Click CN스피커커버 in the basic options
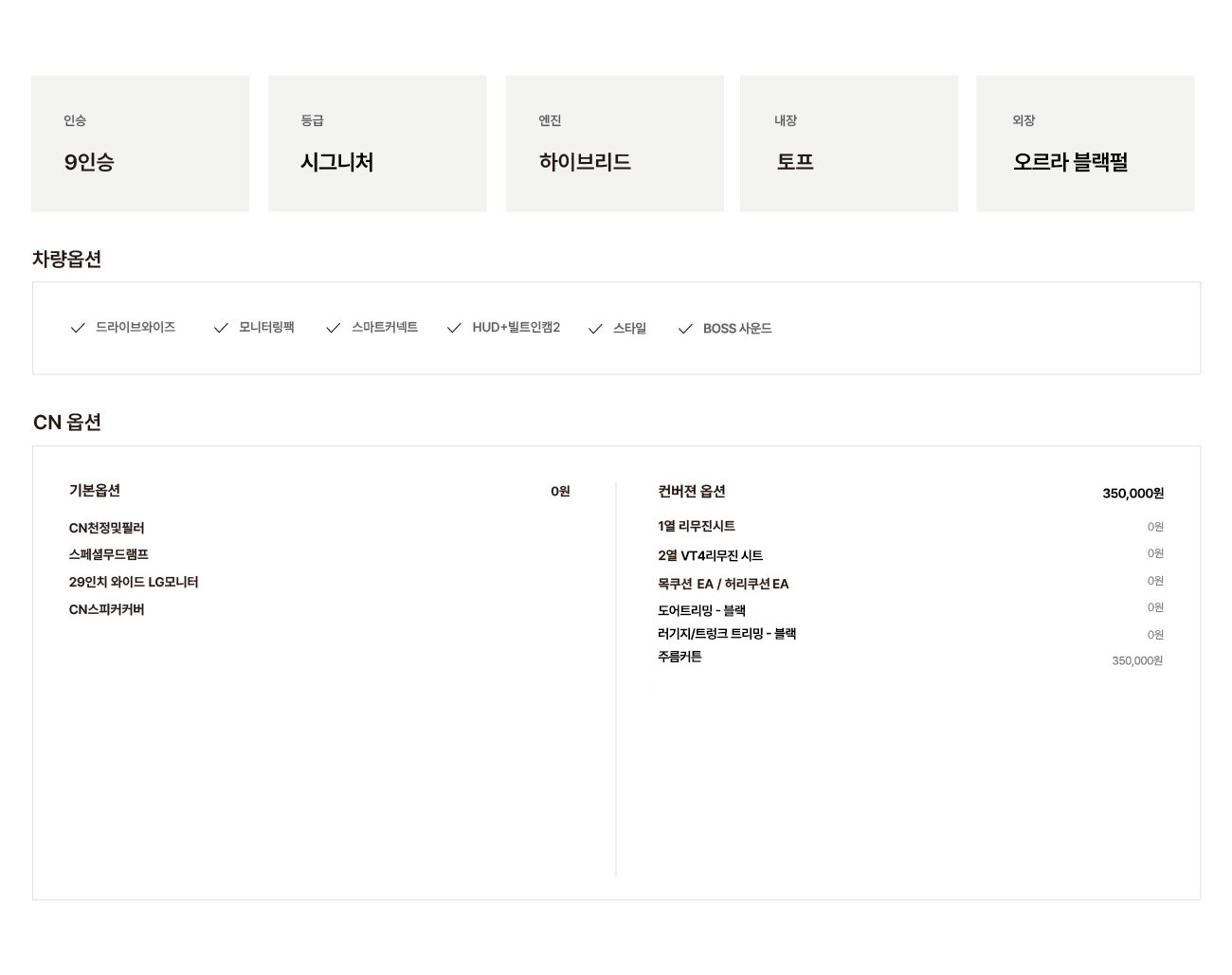Image resolution: width=1232 pixels, height=975 pixels. click(x=107, y=609)
